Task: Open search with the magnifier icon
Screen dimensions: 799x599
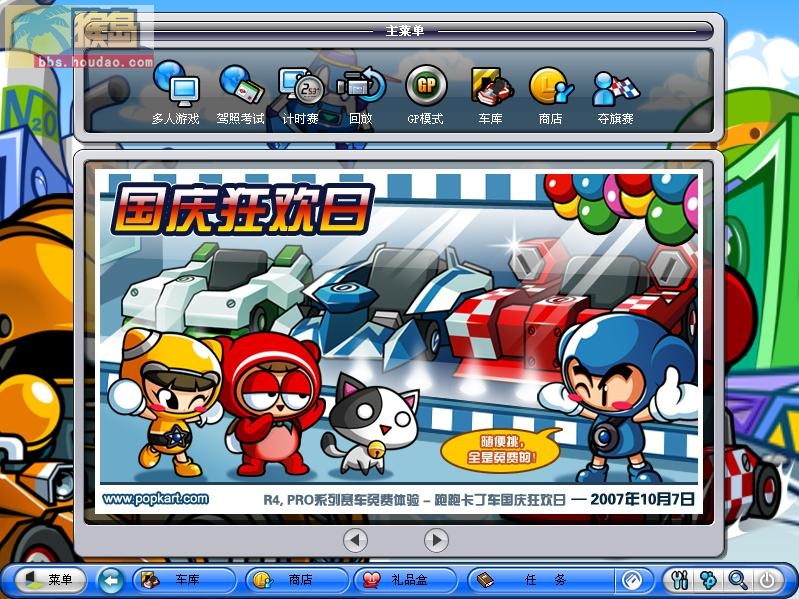Action: (738, 580)
